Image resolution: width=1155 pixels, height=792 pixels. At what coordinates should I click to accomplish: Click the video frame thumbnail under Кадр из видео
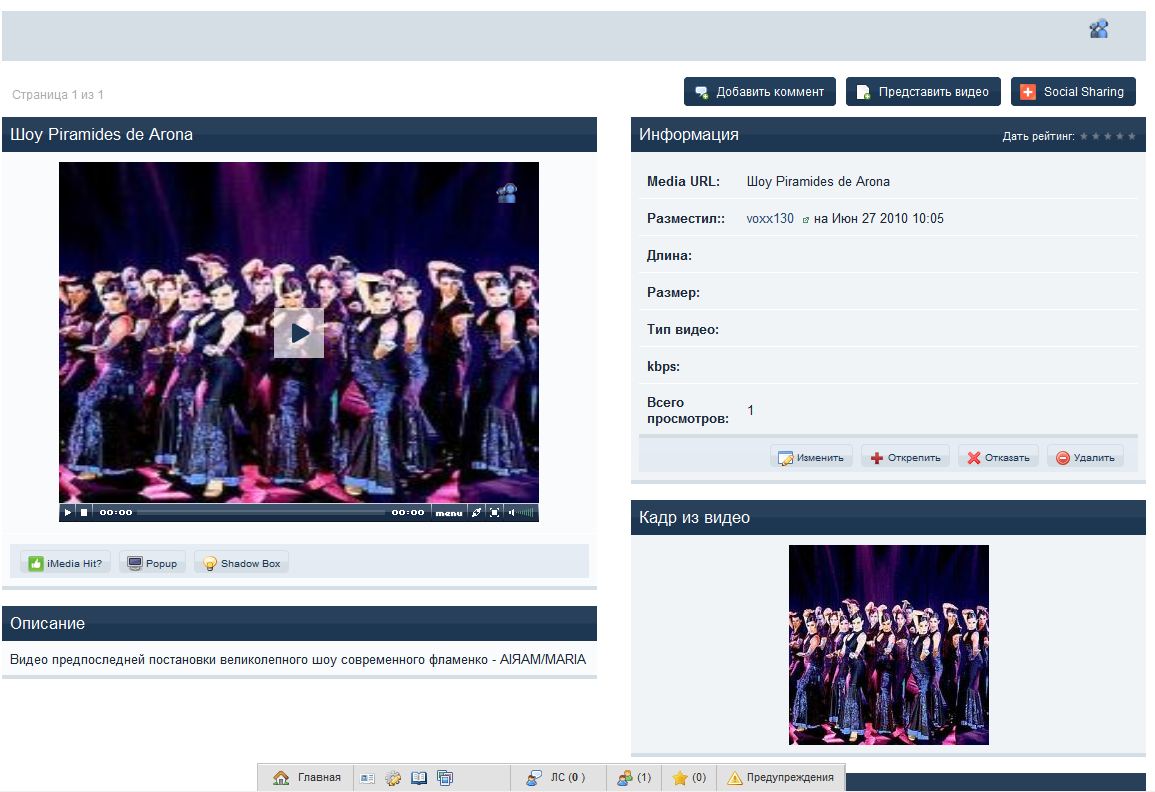[888, 644]
